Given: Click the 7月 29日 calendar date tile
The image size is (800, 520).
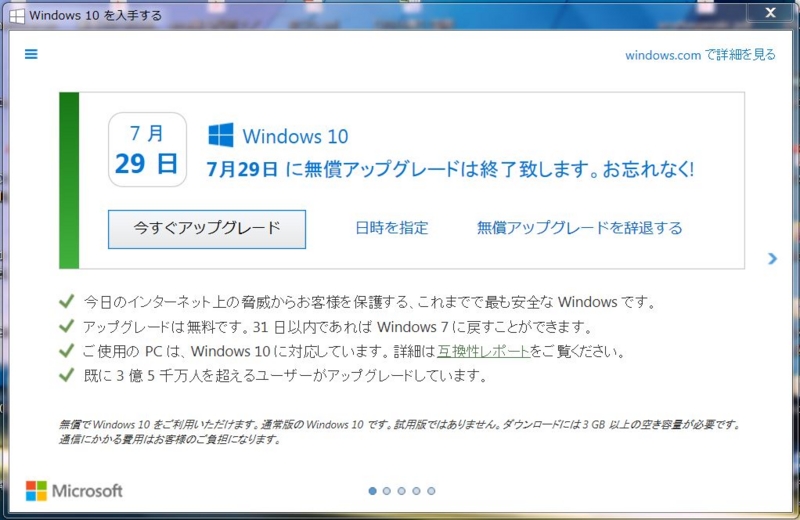Looking at the screenshot, I should (x=147, y=150).
